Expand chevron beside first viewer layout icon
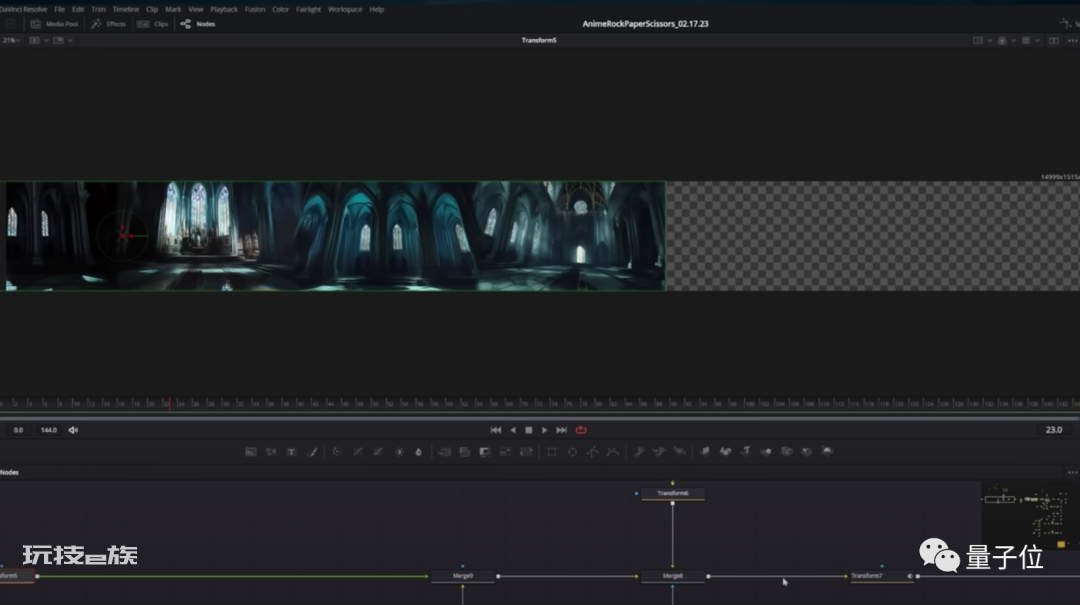The width and height of the screenshot is (1080, 605). click(x=46, y=41)
